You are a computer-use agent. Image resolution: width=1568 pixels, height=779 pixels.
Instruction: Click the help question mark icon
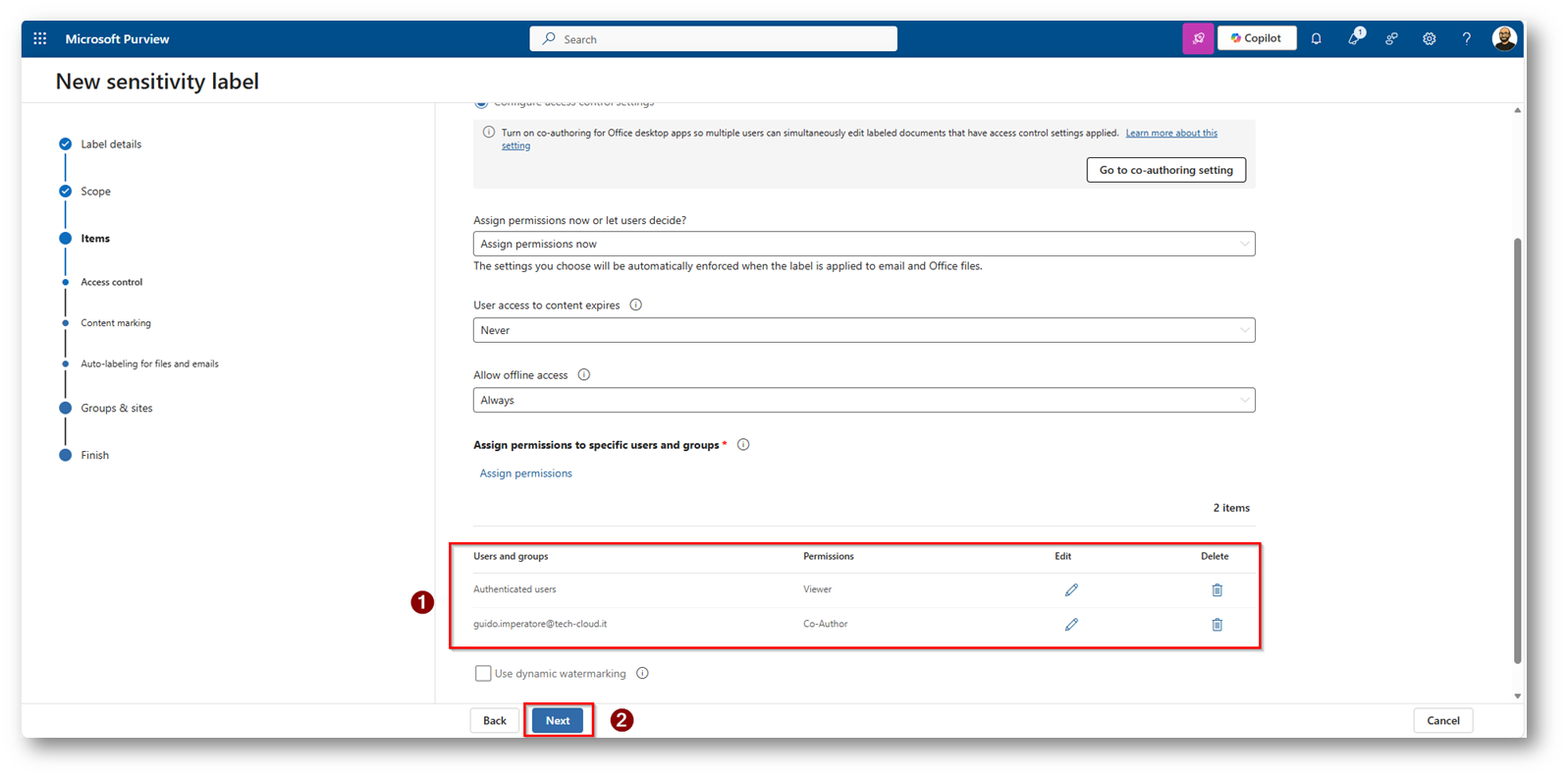[x=1466, y=39]
